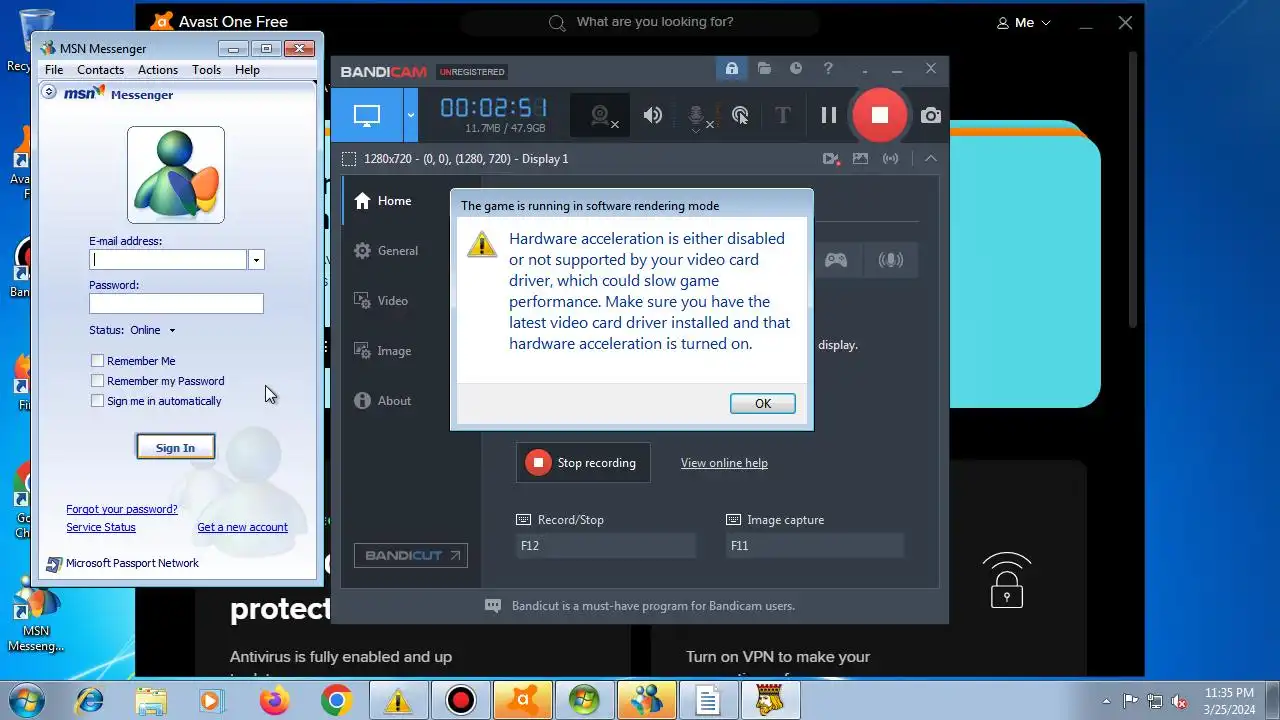Click OK in the software rendering dialog
The width and height of the screenshot is (1280, 720).
763,403
